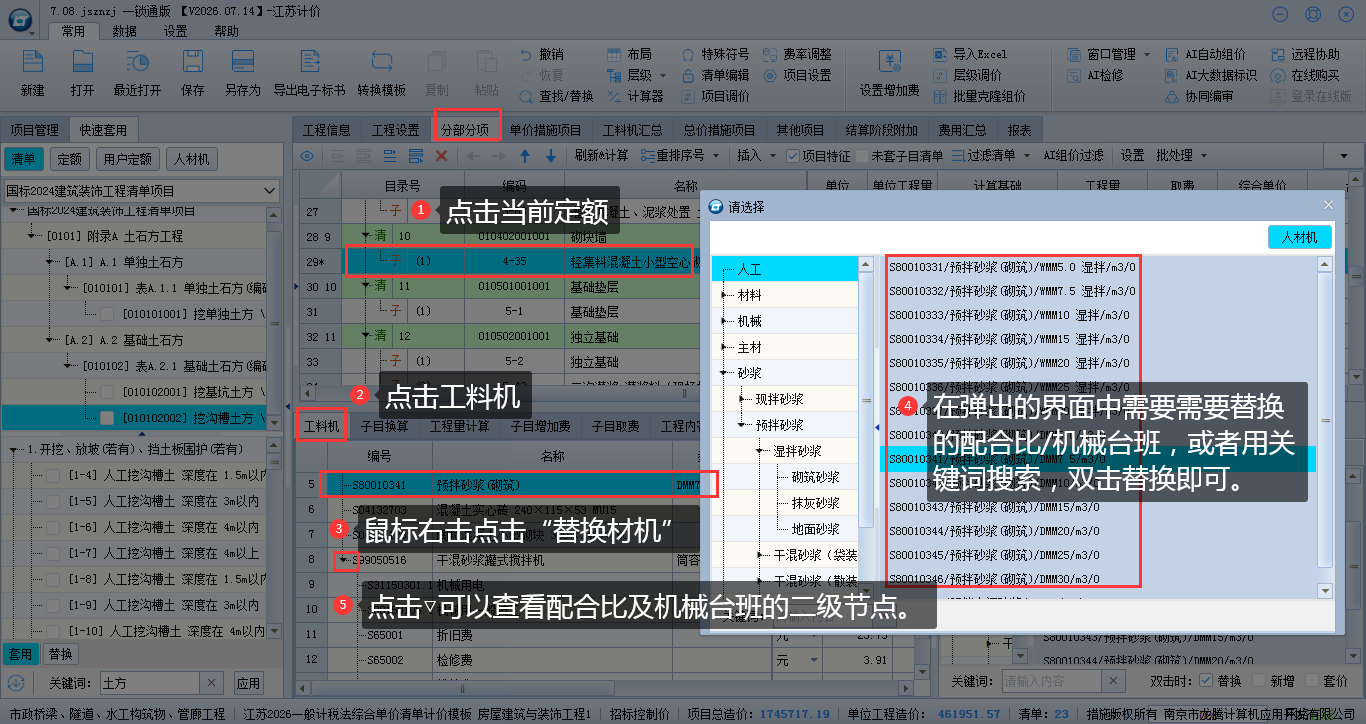1366x724 pixels.
Task: Save the project with the 保存 icon
Action: tap(193, 61)
